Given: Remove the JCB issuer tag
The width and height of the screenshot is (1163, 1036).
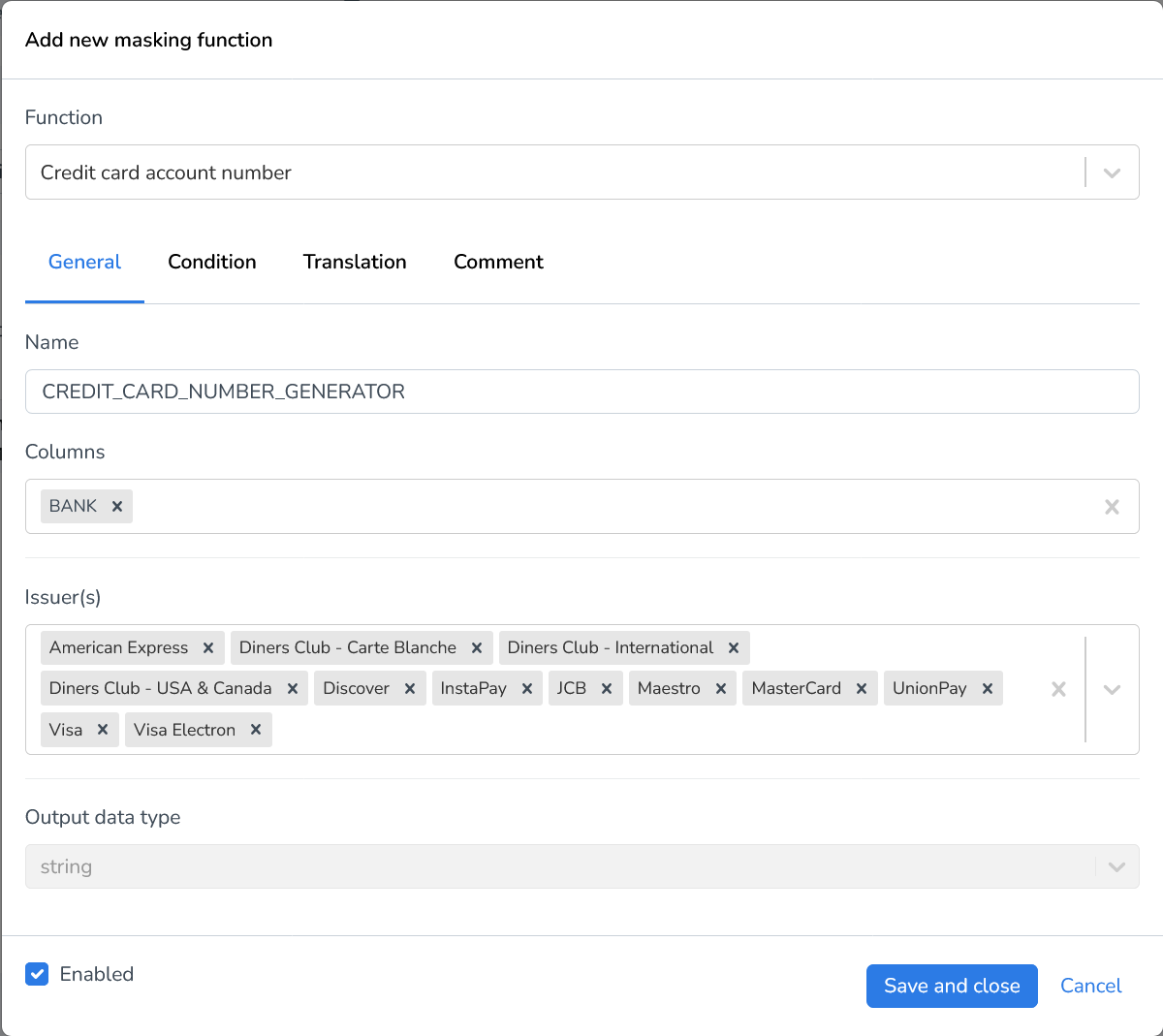Looking at the screenshot, I should 607,688.
